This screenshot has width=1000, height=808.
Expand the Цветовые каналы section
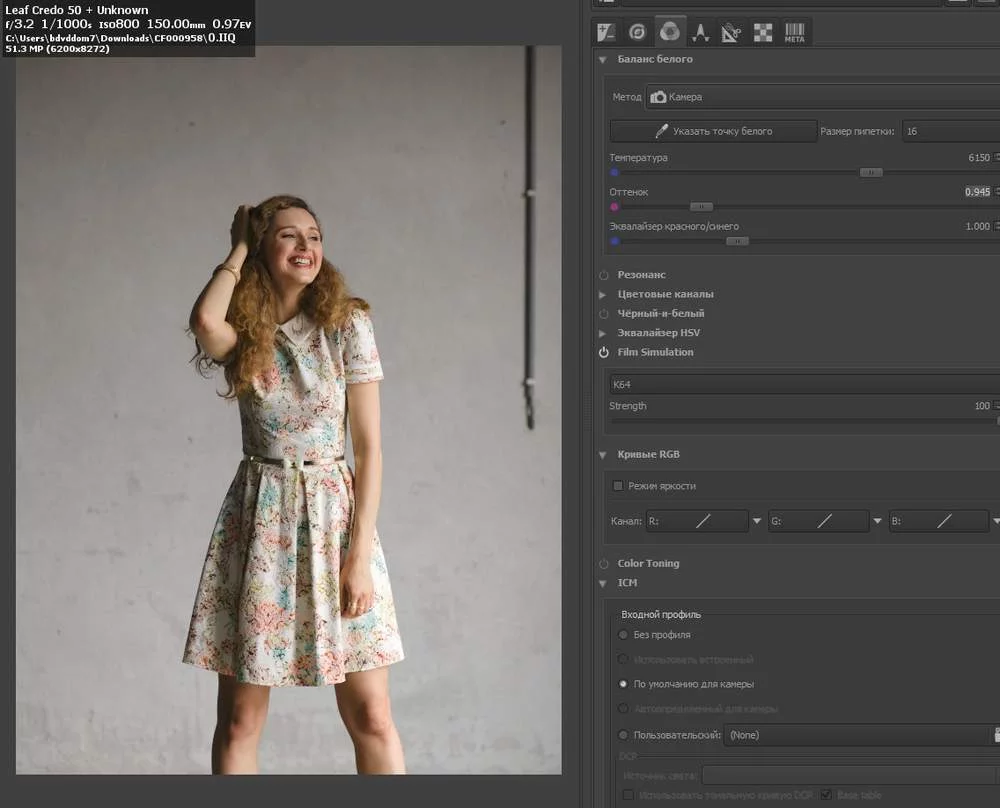pos(603,295)
